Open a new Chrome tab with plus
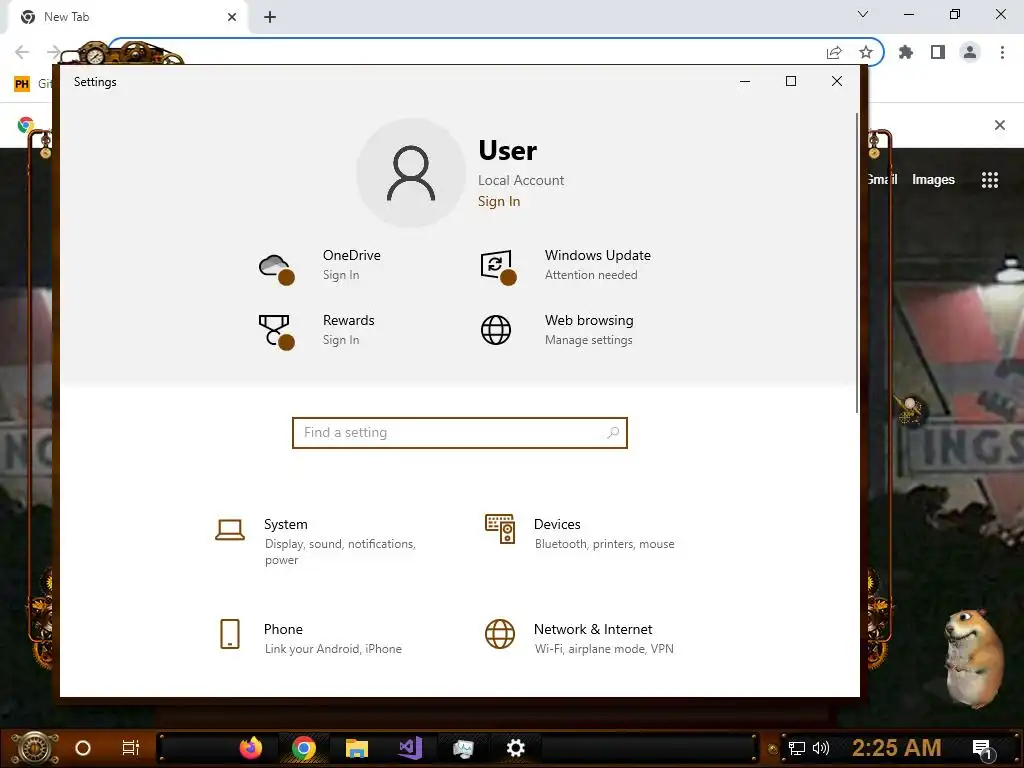This screenshot has height=768, width=1024. tap(270, 18)
